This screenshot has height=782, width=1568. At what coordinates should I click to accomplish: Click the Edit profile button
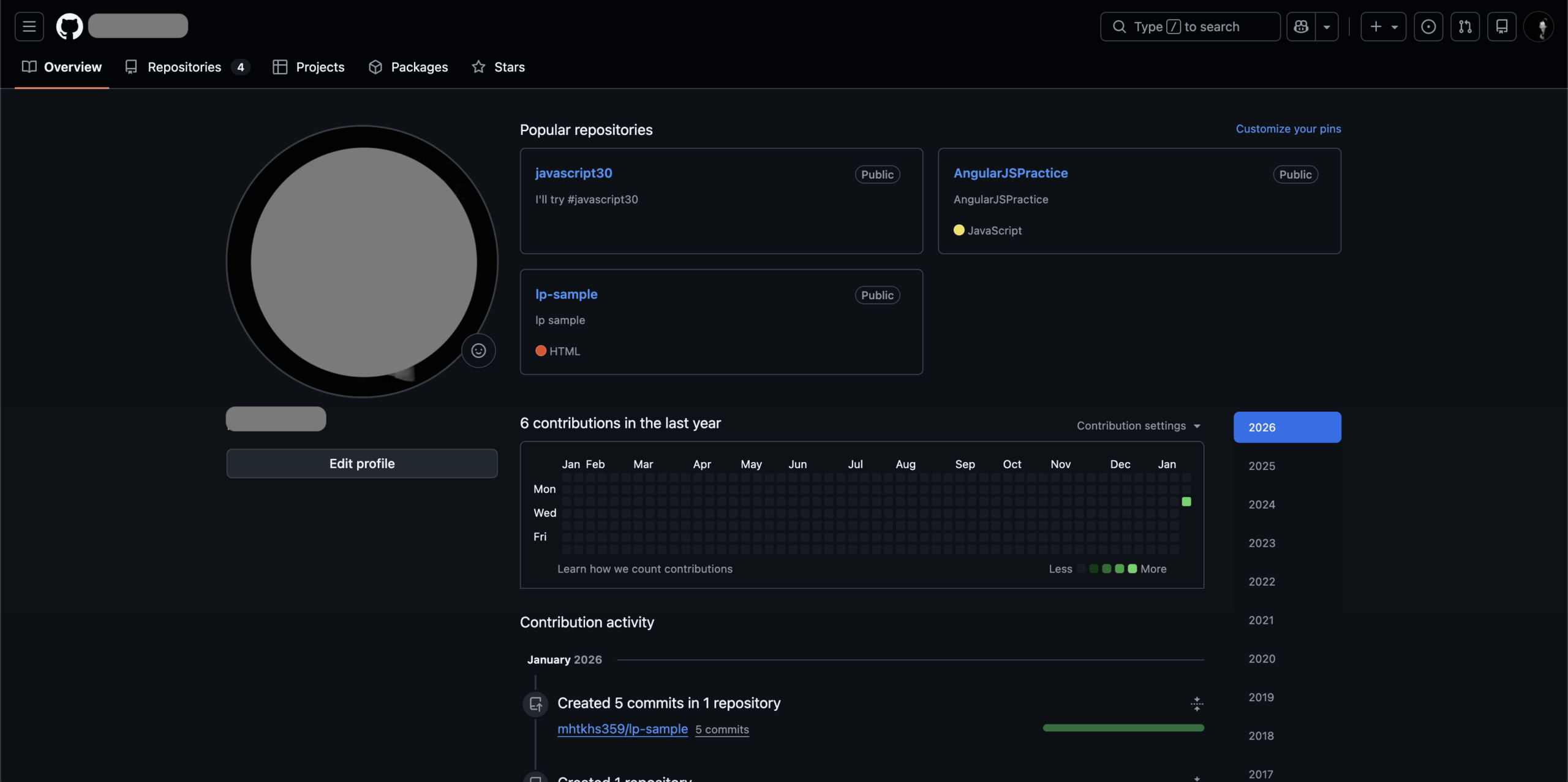point(361,463)
